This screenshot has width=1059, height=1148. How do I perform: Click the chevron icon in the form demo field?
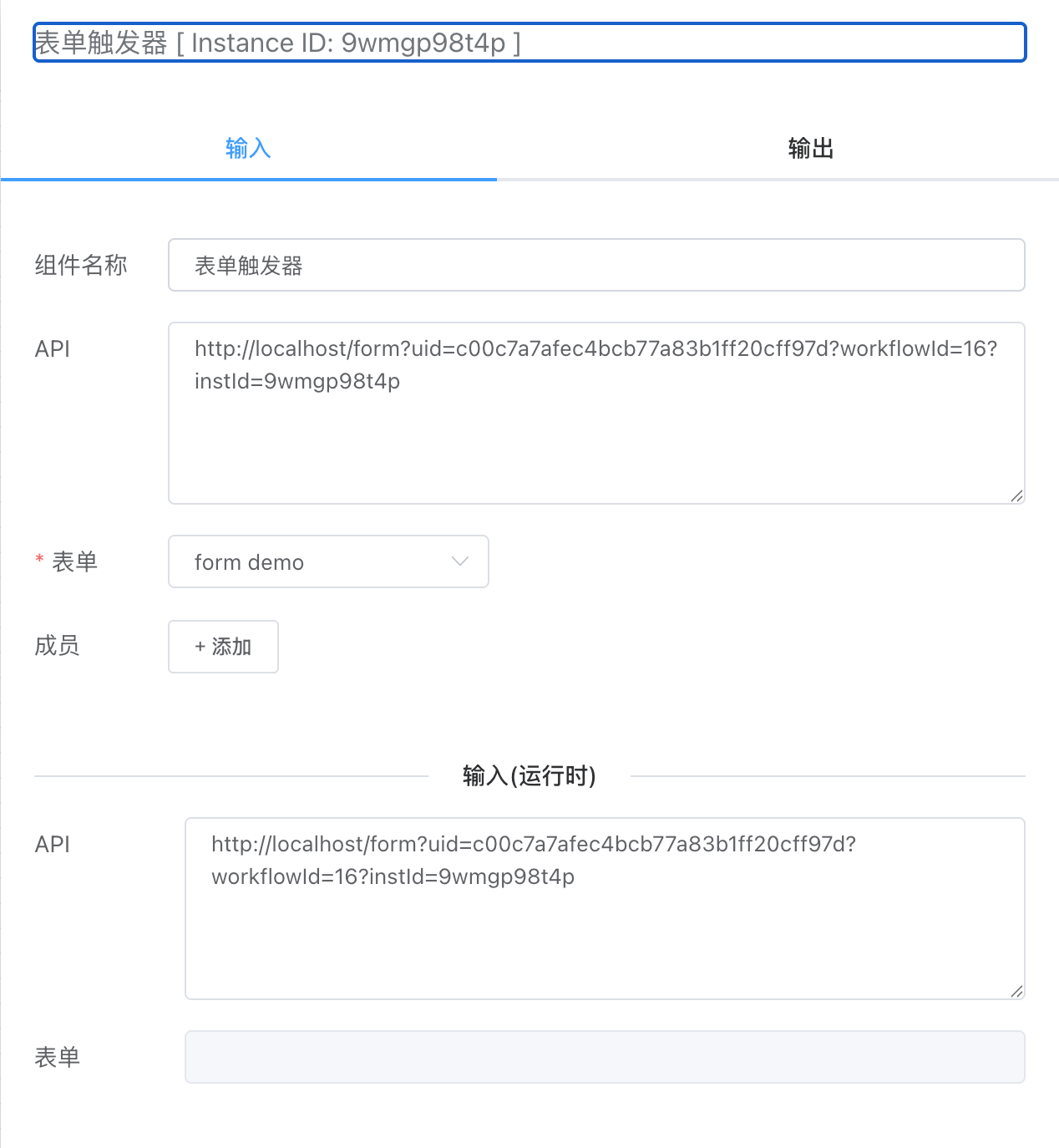coord(459,561)
